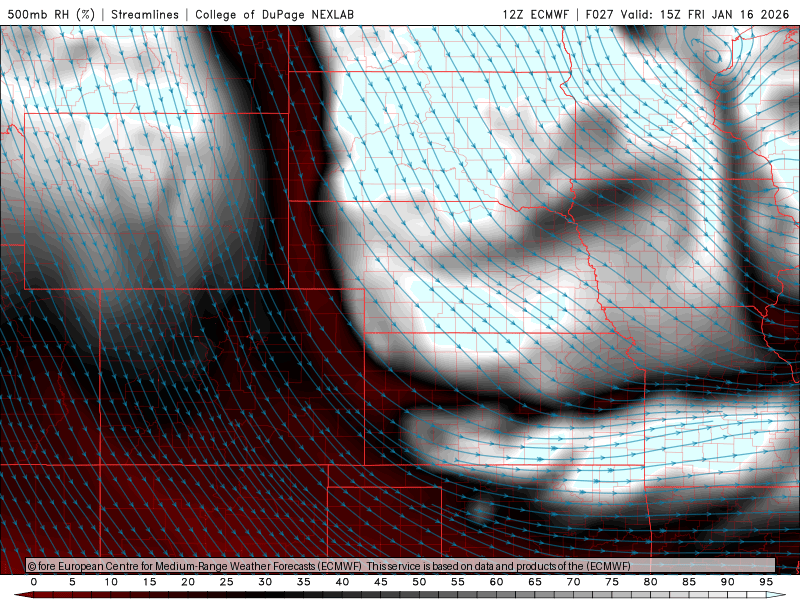Click the color scale label "40"

pos(342,582)
